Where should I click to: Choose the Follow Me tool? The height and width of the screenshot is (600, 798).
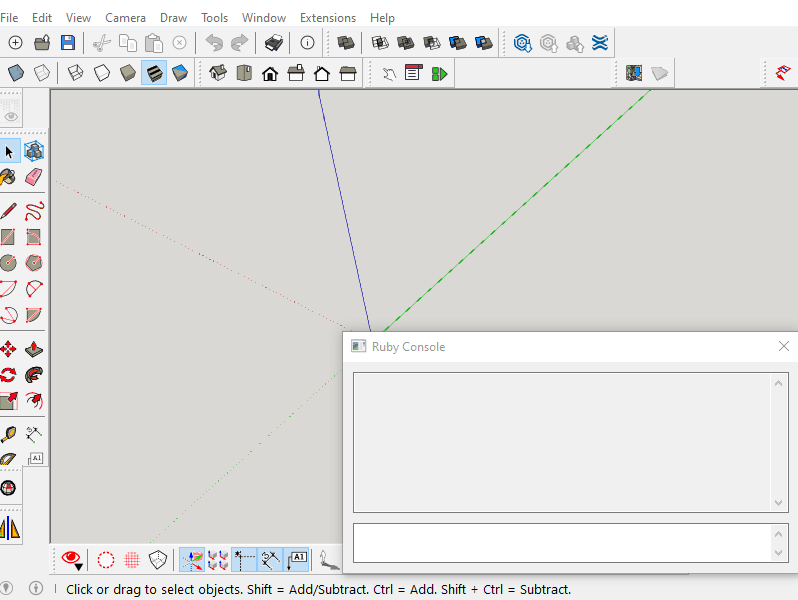click(34, 375)
